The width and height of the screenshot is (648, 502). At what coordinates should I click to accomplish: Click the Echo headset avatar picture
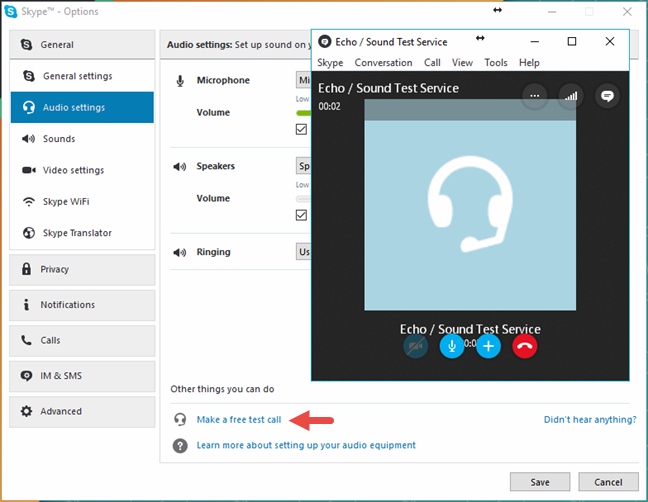point(470,205)
